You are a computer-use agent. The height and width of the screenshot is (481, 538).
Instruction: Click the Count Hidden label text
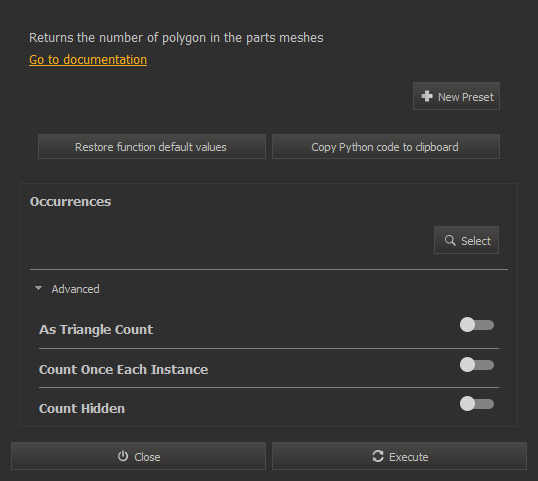[82, 408]
